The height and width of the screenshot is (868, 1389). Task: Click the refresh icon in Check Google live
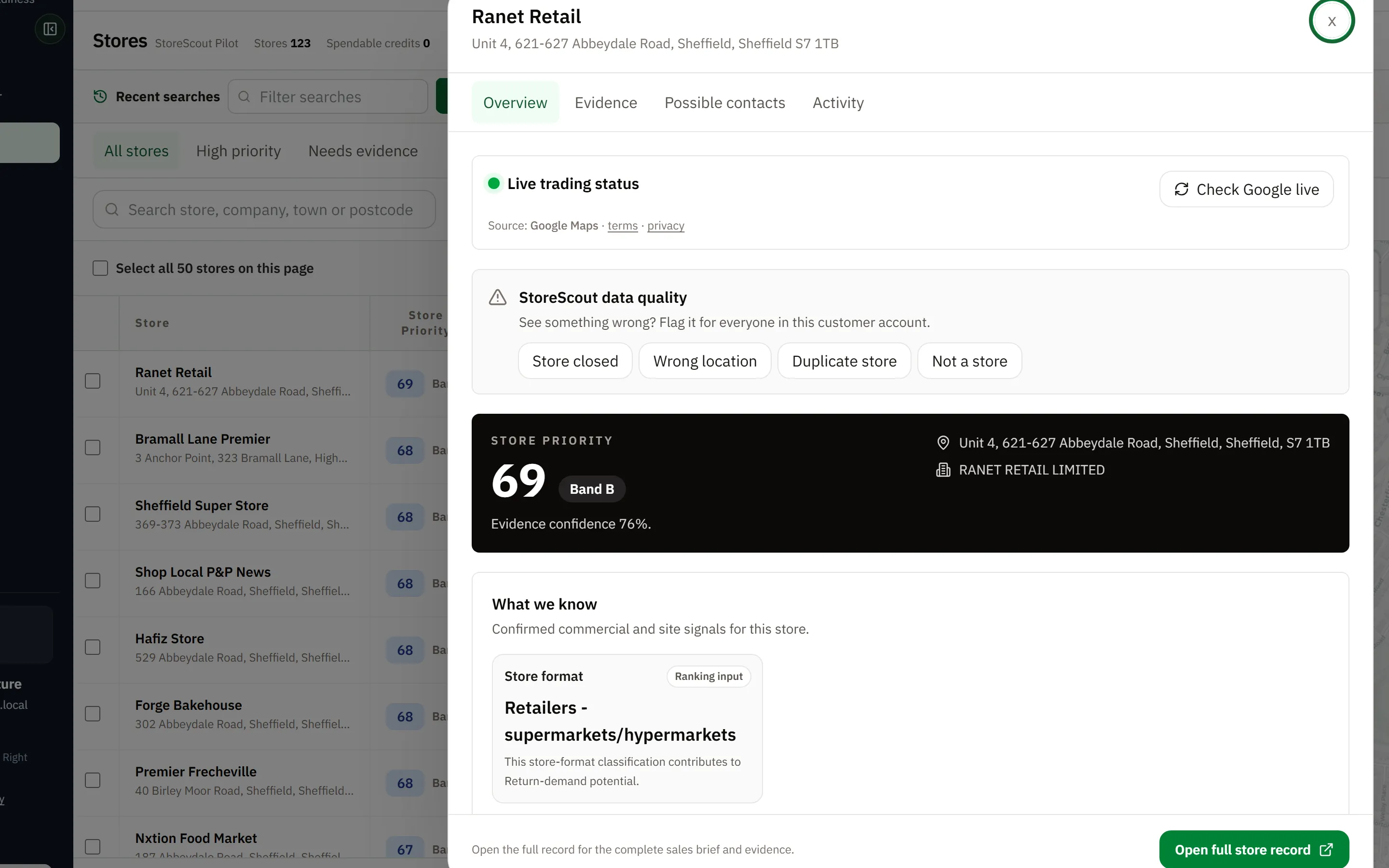point(1181,190)
